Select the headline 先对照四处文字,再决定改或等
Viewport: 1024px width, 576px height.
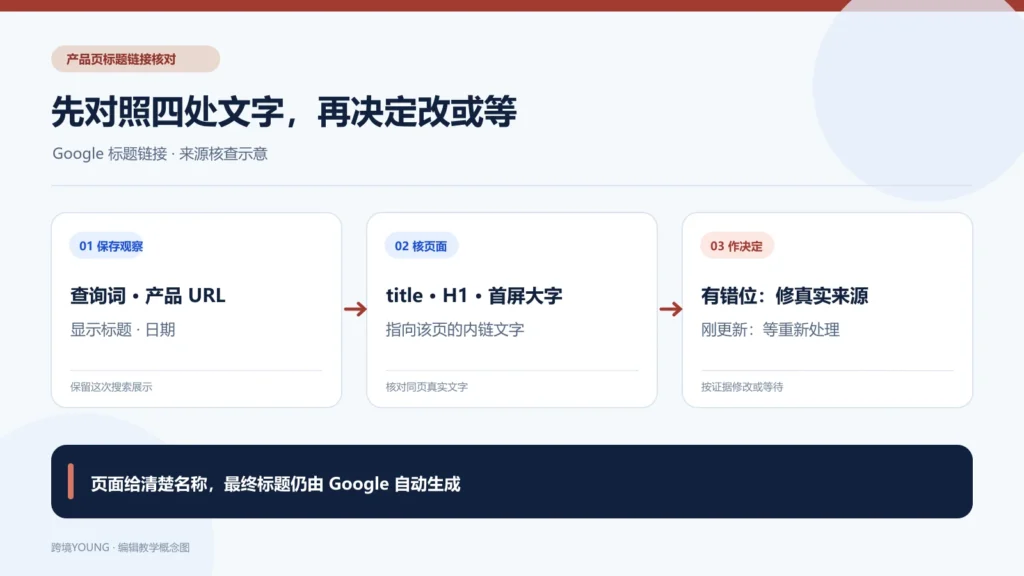point(284,112)
